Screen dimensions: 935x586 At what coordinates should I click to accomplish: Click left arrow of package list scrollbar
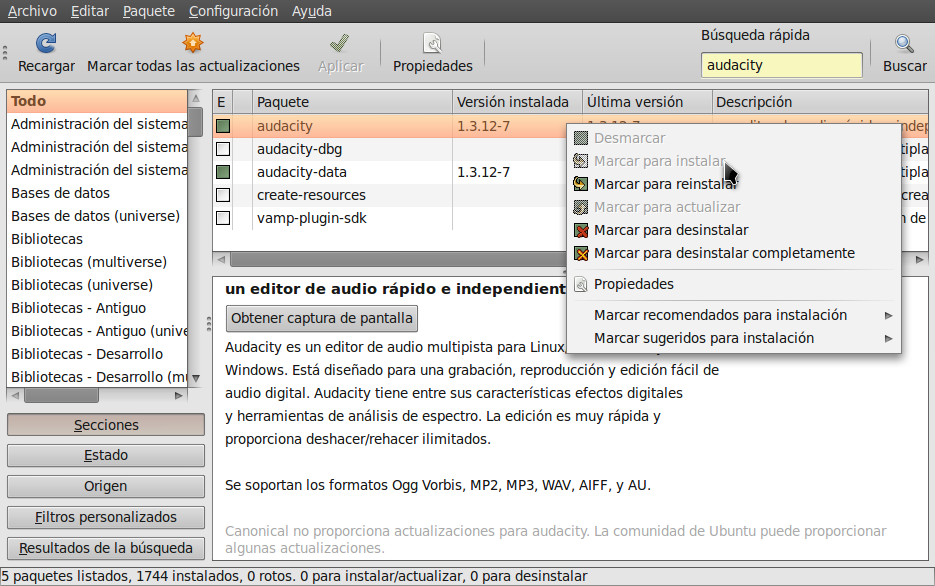pyautogui.click(x=221, y=259)
